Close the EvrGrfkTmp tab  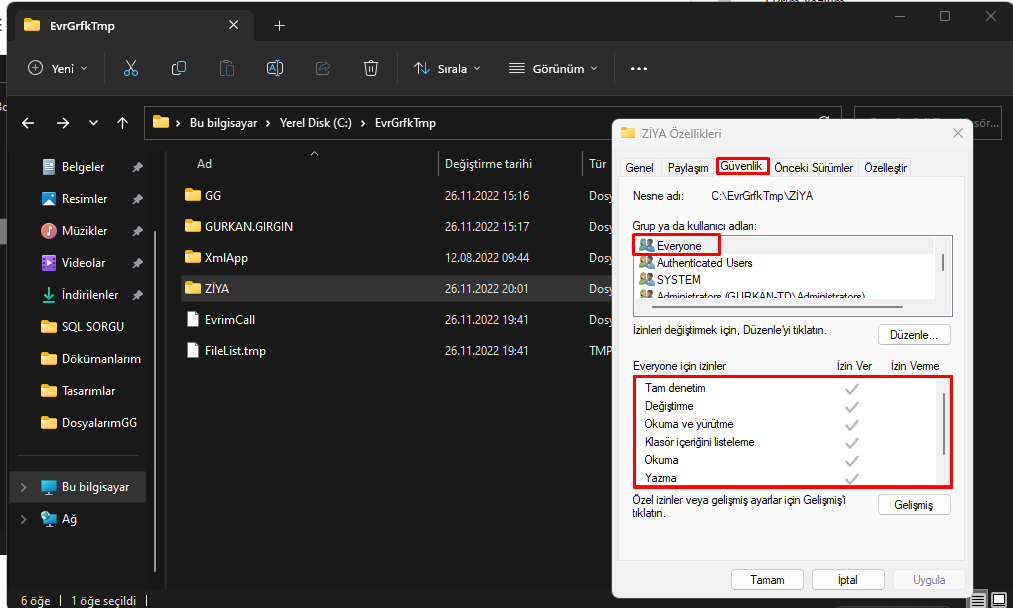233,25
